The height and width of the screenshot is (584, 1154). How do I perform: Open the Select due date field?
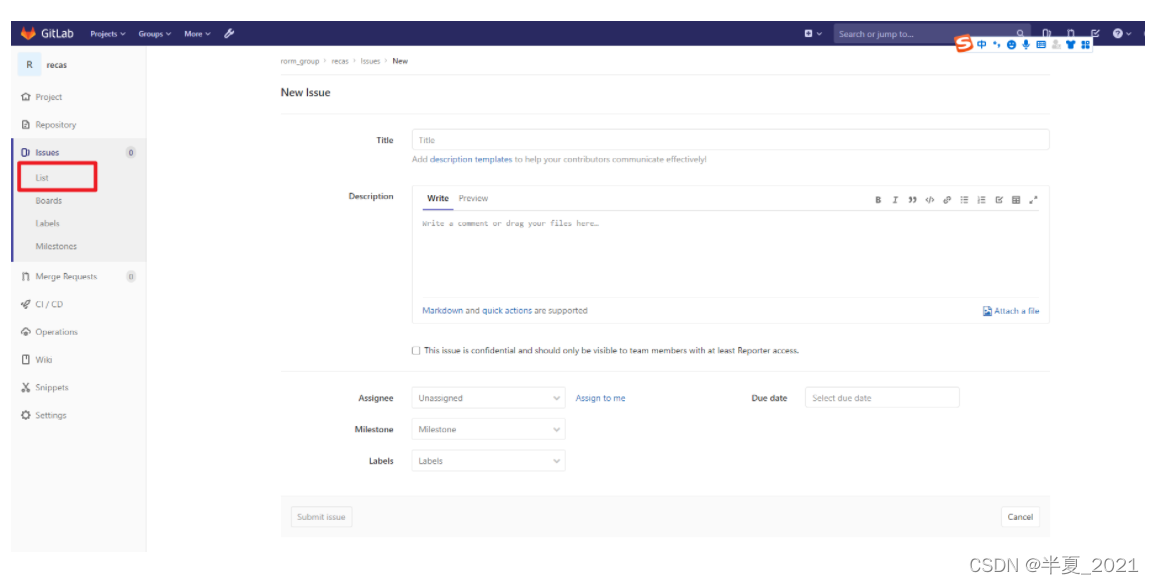882,398
